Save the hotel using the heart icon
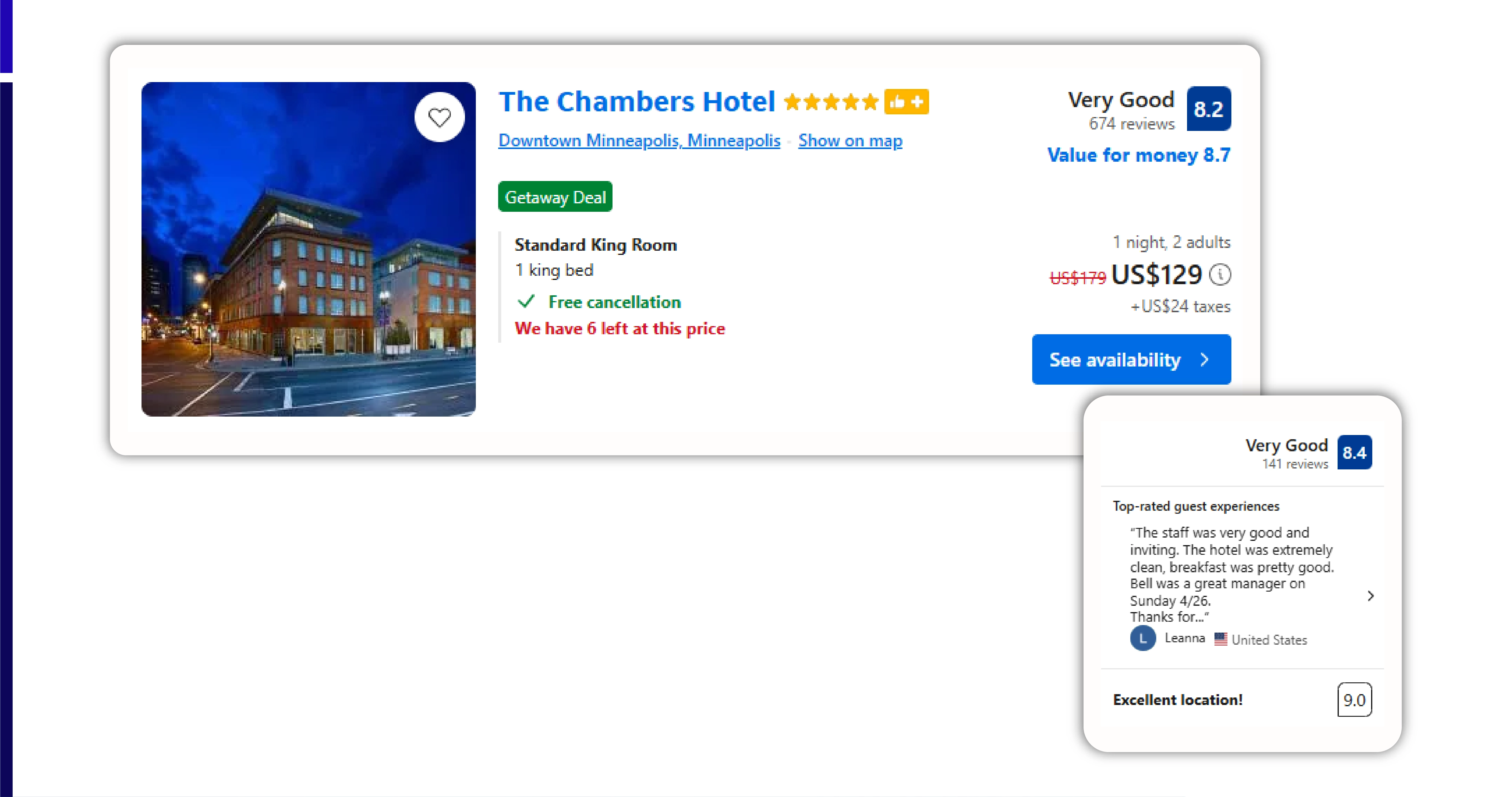Viewport: 1512px width, 797px height. point(439,117)
